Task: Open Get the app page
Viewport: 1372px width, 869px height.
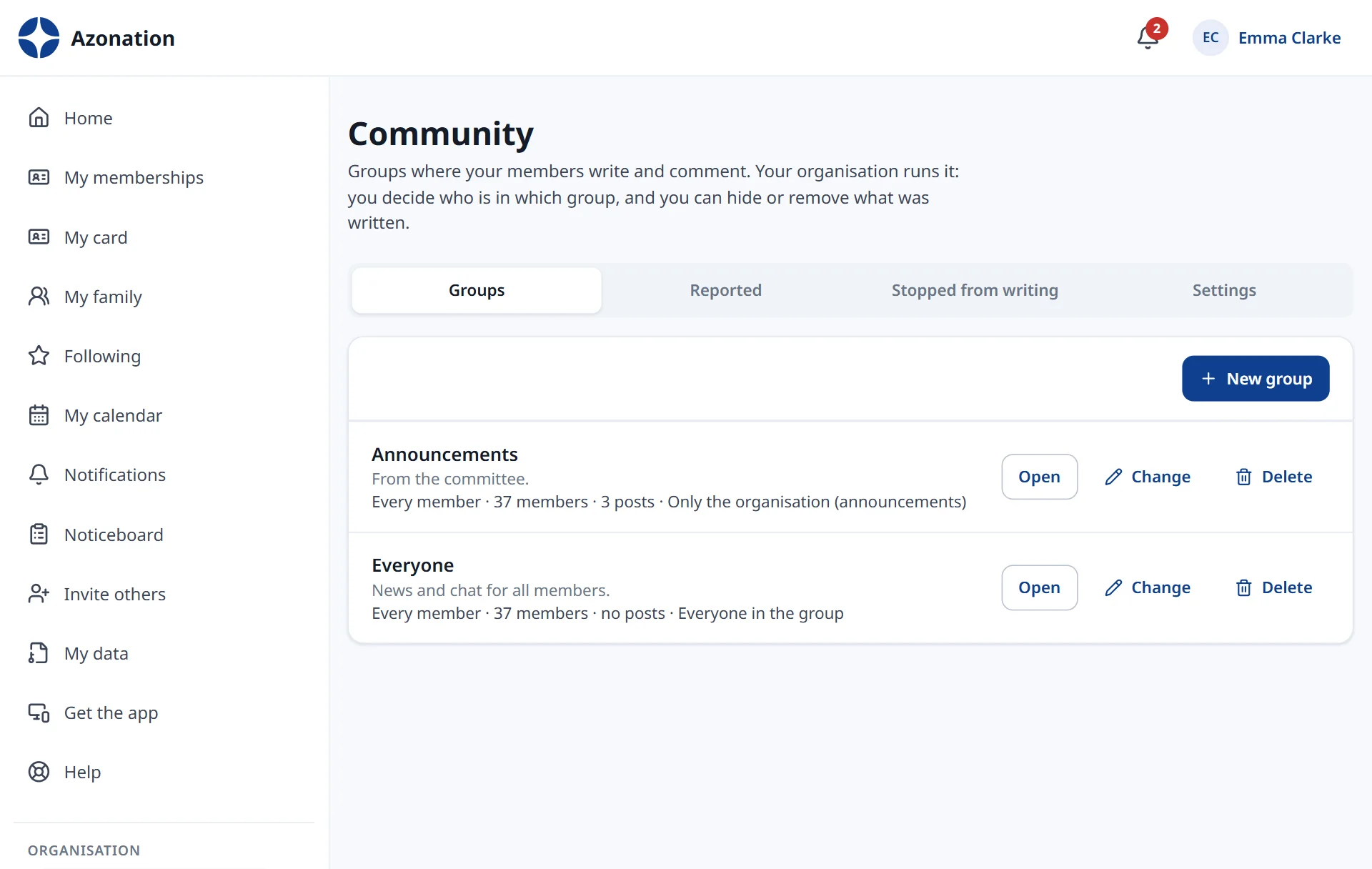Action: click(x=164, y=712)
